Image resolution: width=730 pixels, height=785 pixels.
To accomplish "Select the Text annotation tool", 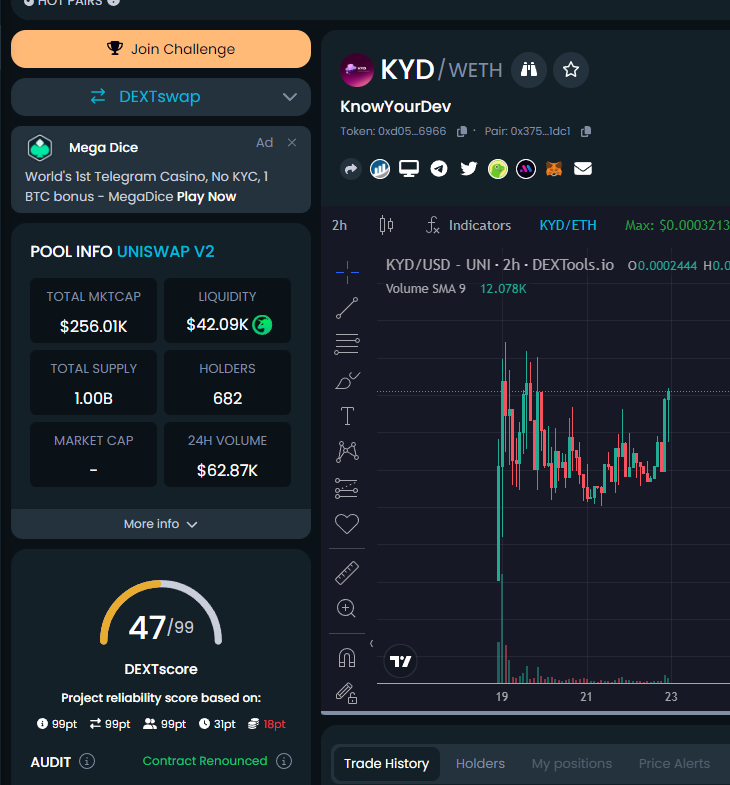I will [347, 416].
